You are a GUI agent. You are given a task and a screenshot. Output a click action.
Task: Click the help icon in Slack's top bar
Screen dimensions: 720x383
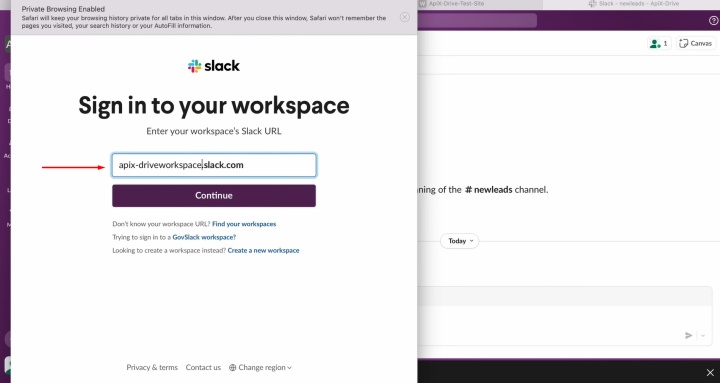(714, 21)
